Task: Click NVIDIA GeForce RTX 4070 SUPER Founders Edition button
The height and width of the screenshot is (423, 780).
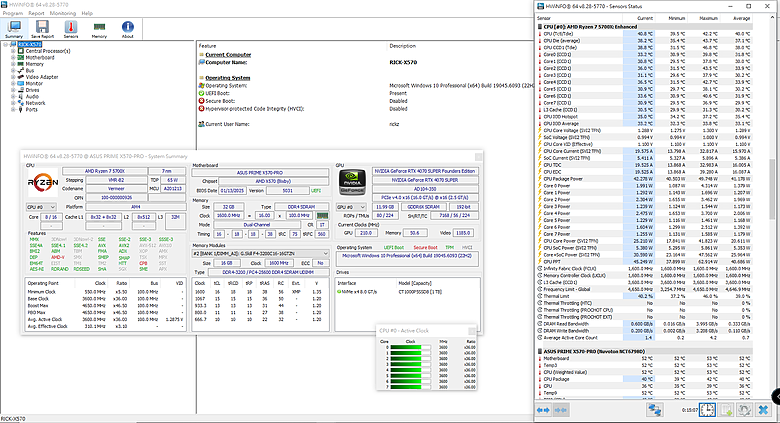Action: 425,171
